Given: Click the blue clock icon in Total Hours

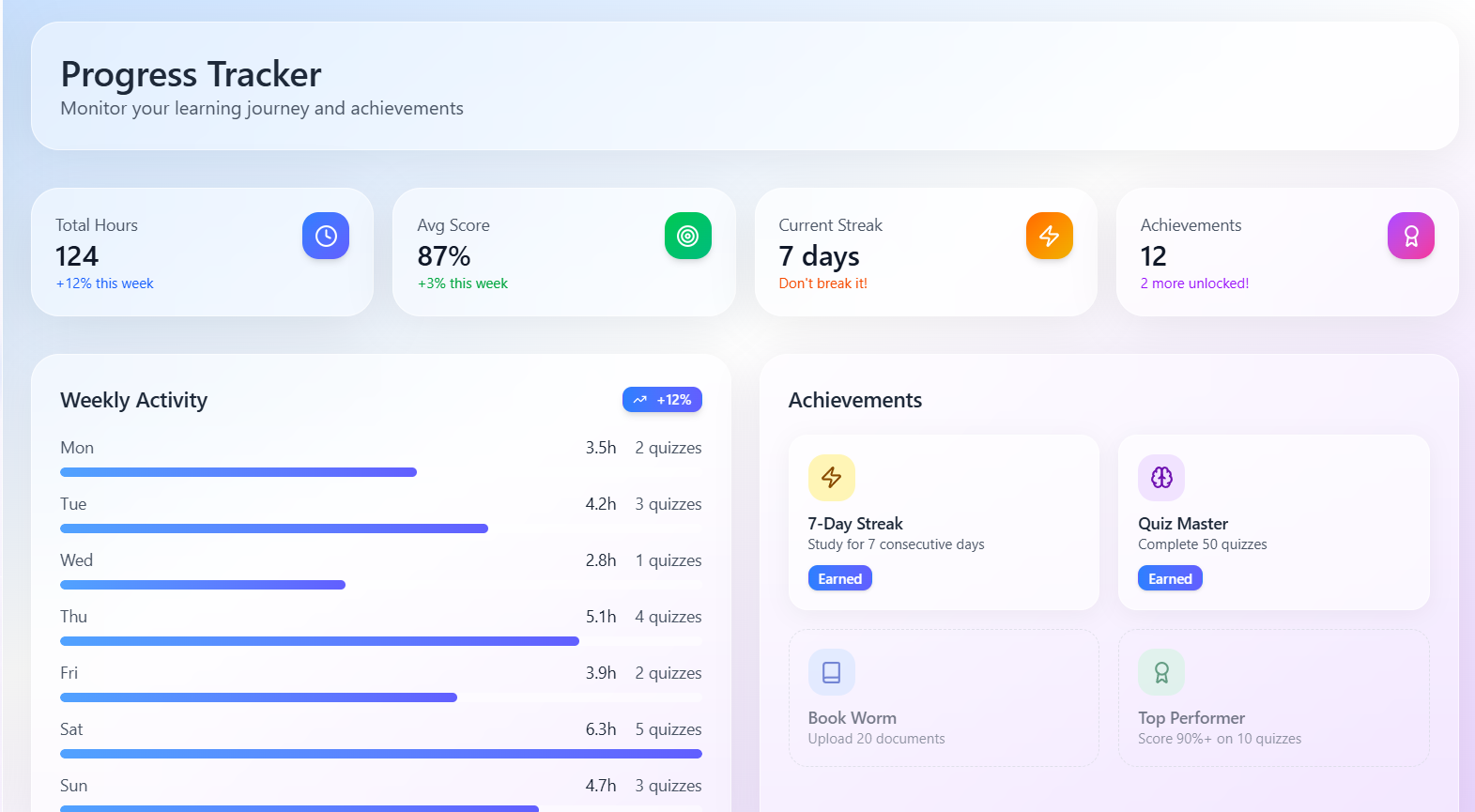Looking at the screenshot, I should click(x=326, y=236).
